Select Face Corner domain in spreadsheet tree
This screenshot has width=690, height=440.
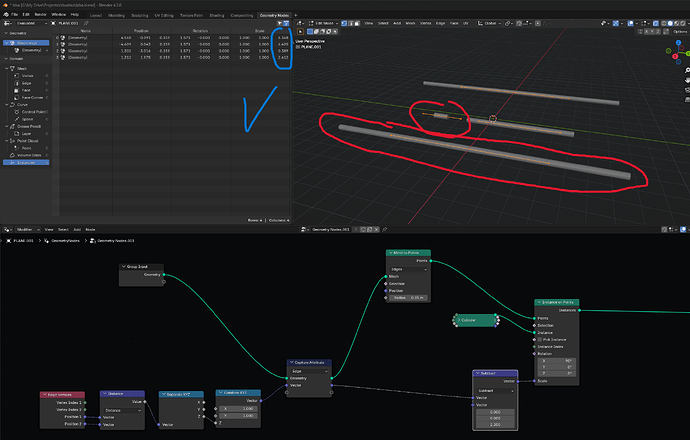pyautogui.click(x=32, y=97)
